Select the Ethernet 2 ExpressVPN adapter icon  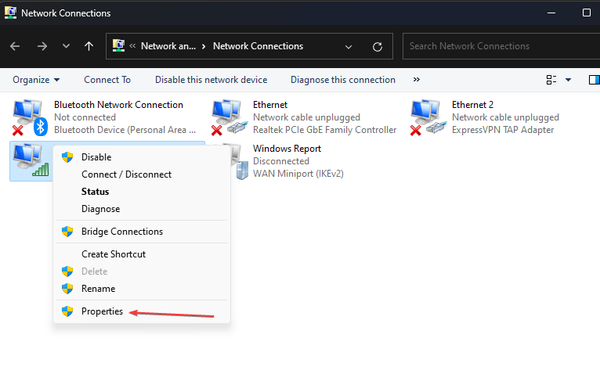pos(428,118)
